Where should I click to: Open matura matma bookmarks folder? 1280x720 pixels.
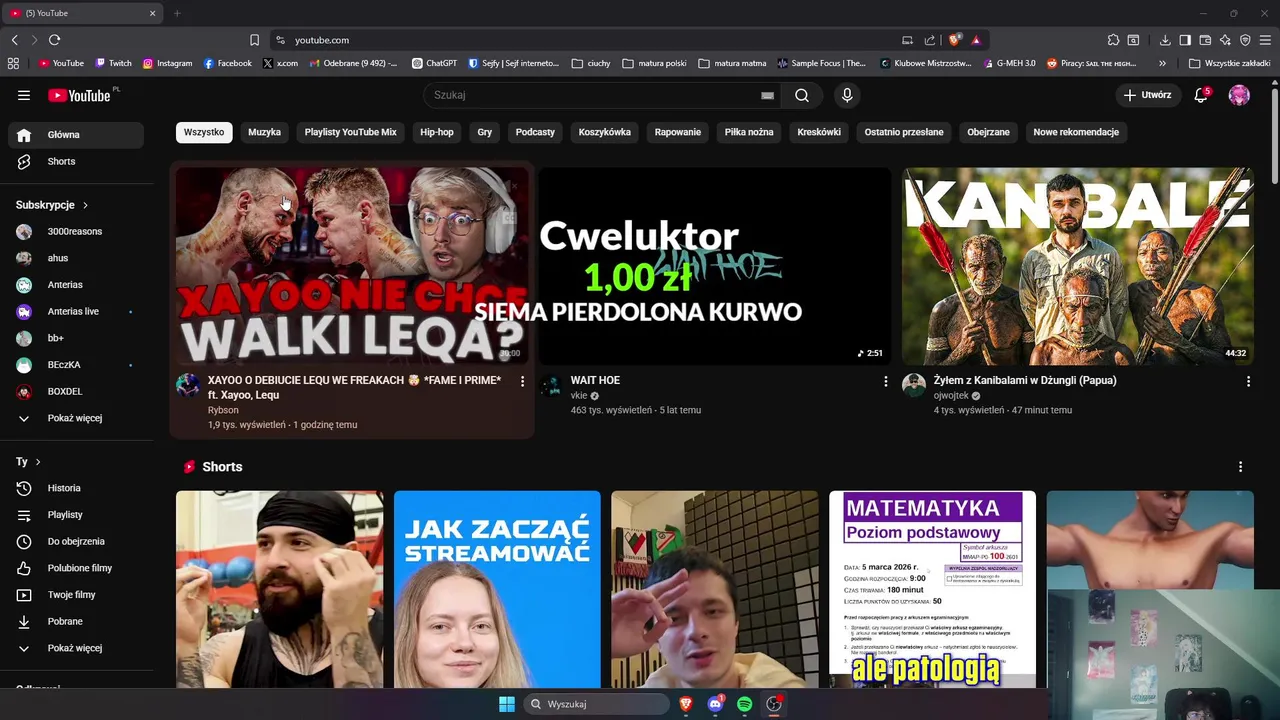(732, 63)
